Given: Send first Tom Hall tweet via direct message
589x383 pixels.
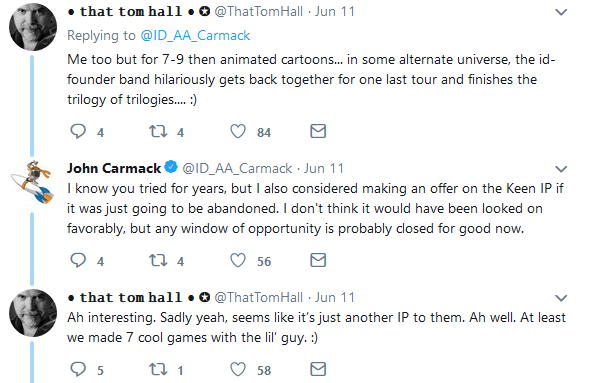Looking at the screenshot, I should 318,131.
